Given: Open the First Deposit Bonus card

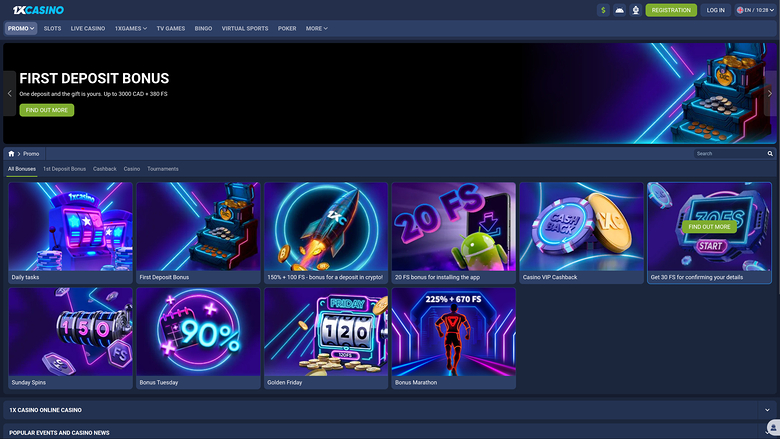Looking at the screenshot, I should point(198,233).
